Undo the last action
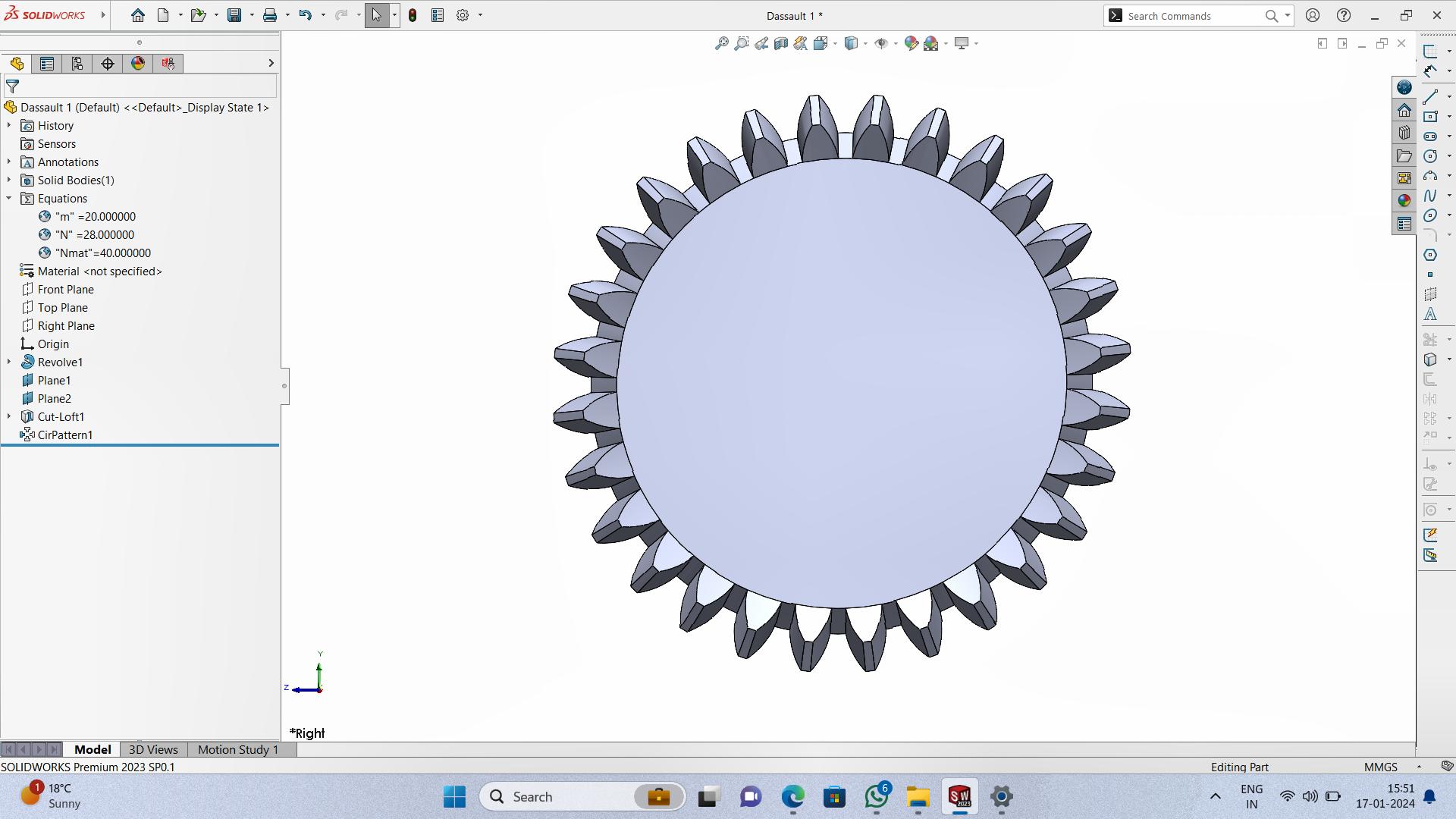This screenshot has width=1456, height=819. point(306,15)
